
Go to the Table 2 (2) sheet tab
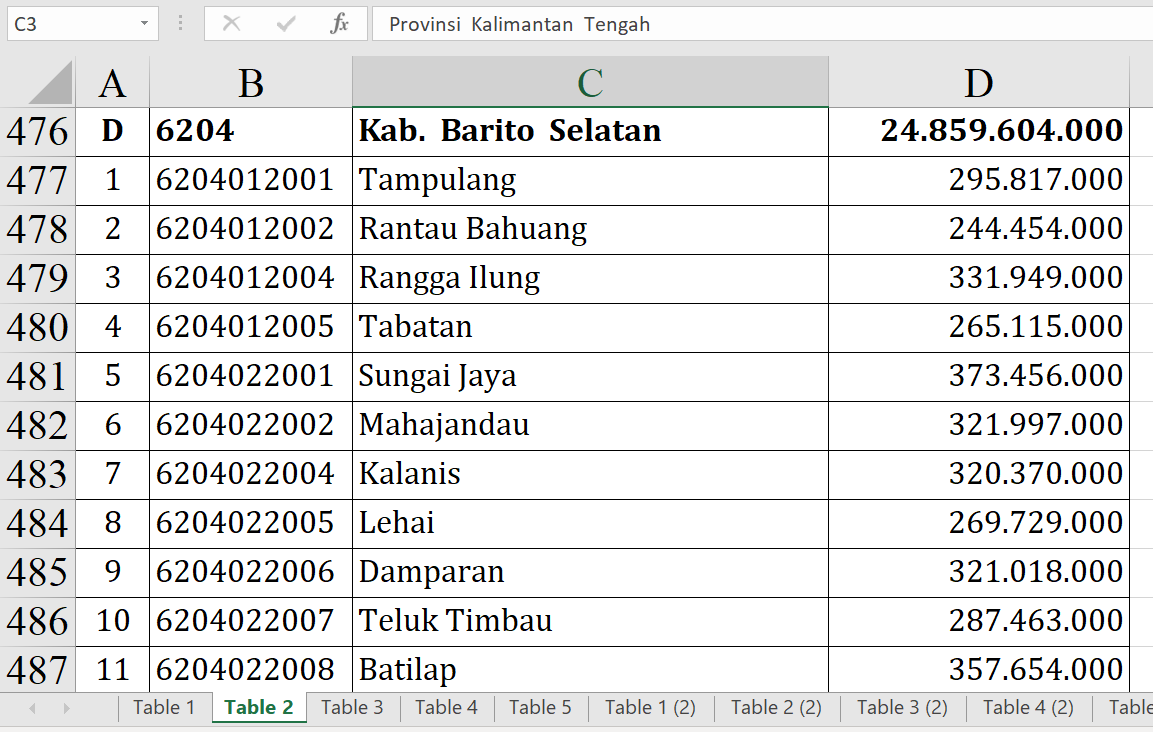(x=776, y=708)
